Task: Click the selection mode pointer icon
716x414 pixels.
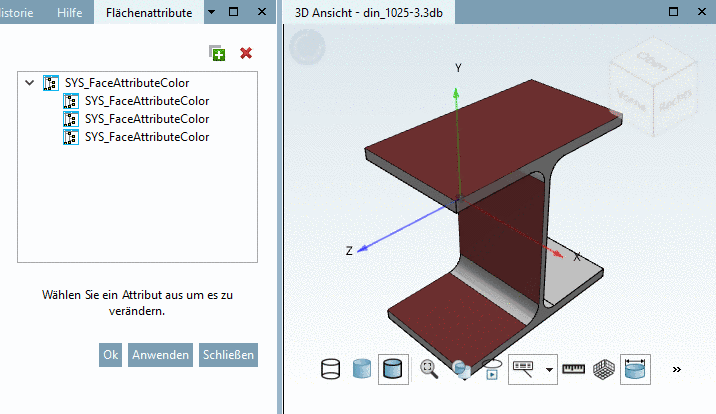Action: [x=524, y=369]
